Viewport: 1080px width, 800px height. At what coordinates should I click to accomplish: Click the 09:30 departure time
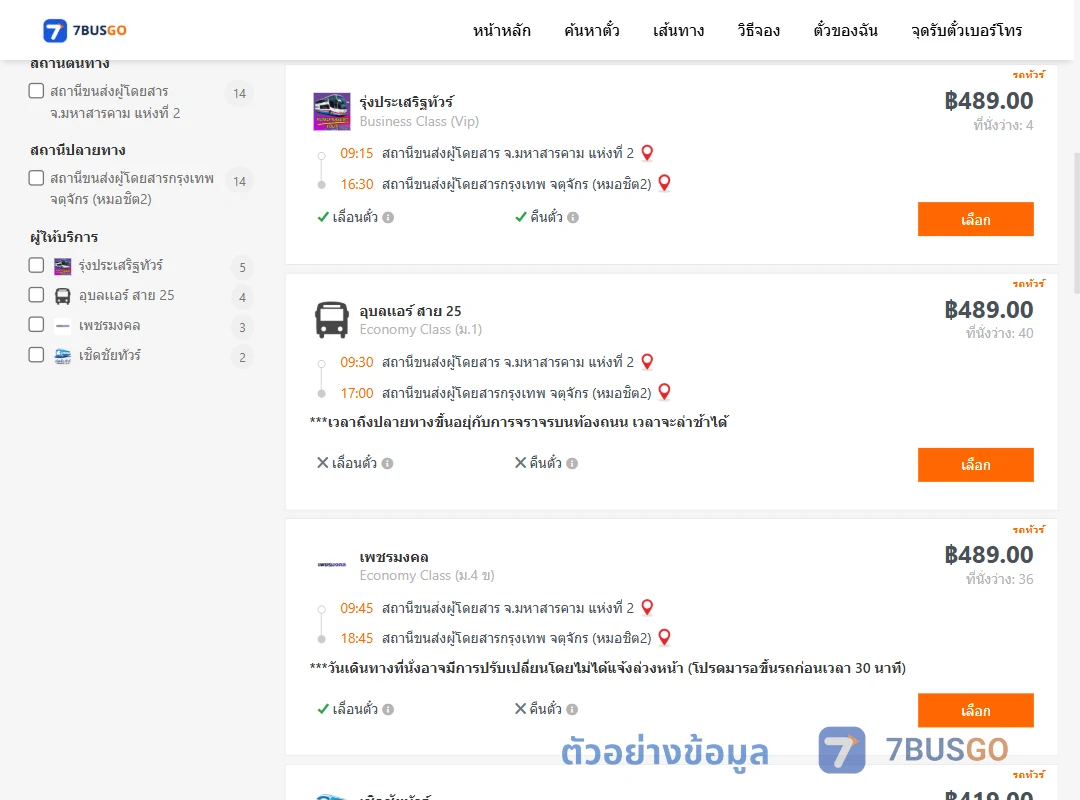357,362
